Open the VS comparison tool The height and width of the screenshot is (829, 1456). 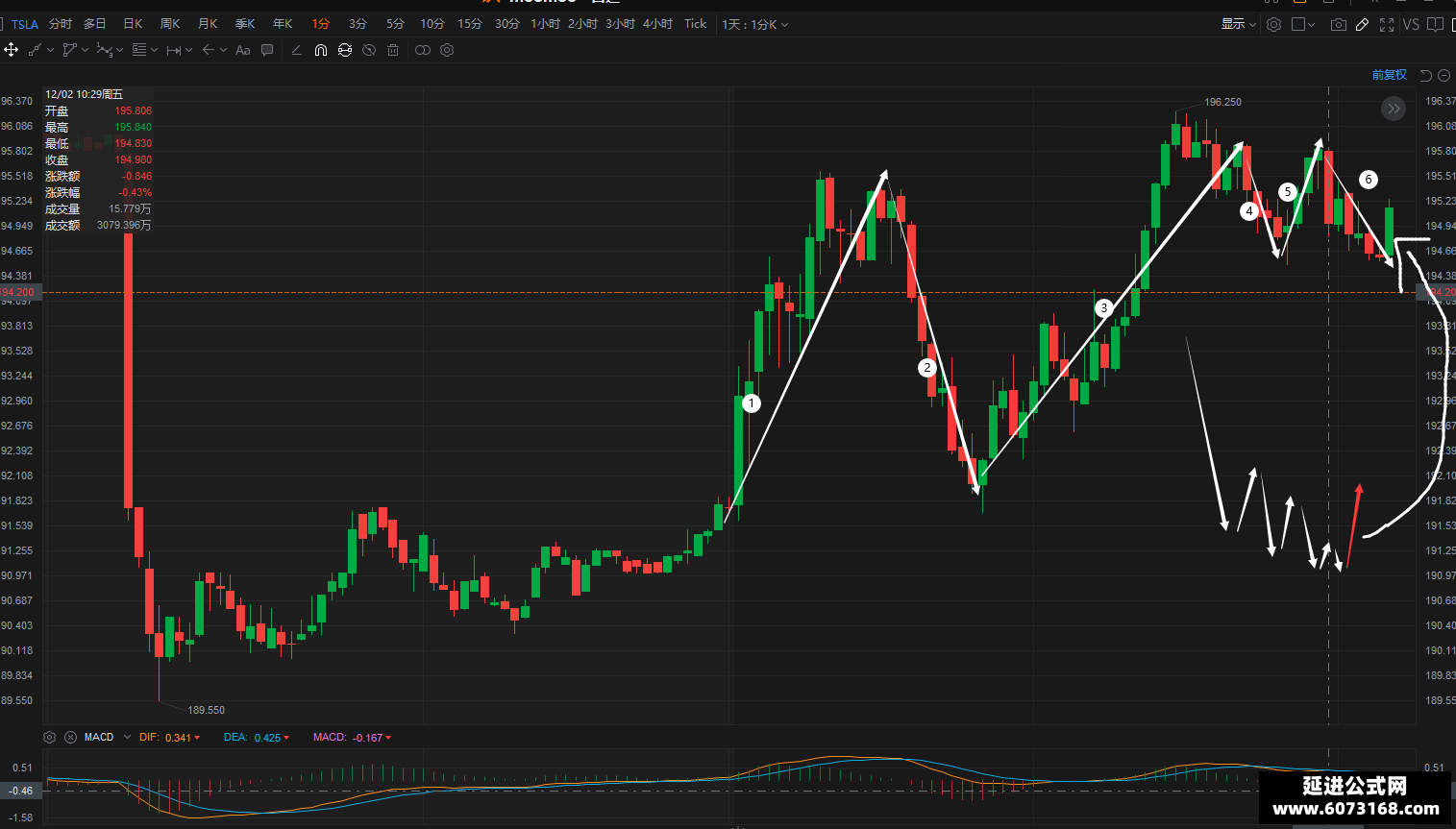click(x=1411, y=24)
